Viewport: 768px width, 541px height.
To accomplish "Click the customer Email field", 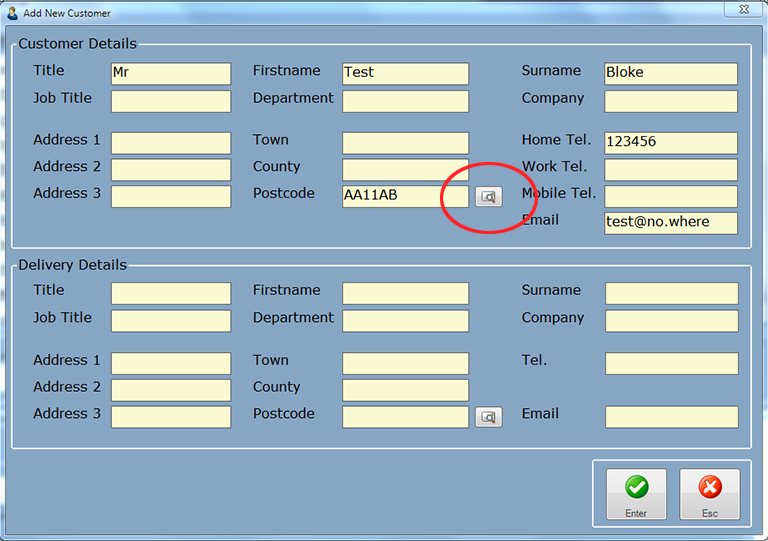I will (671, 223).
